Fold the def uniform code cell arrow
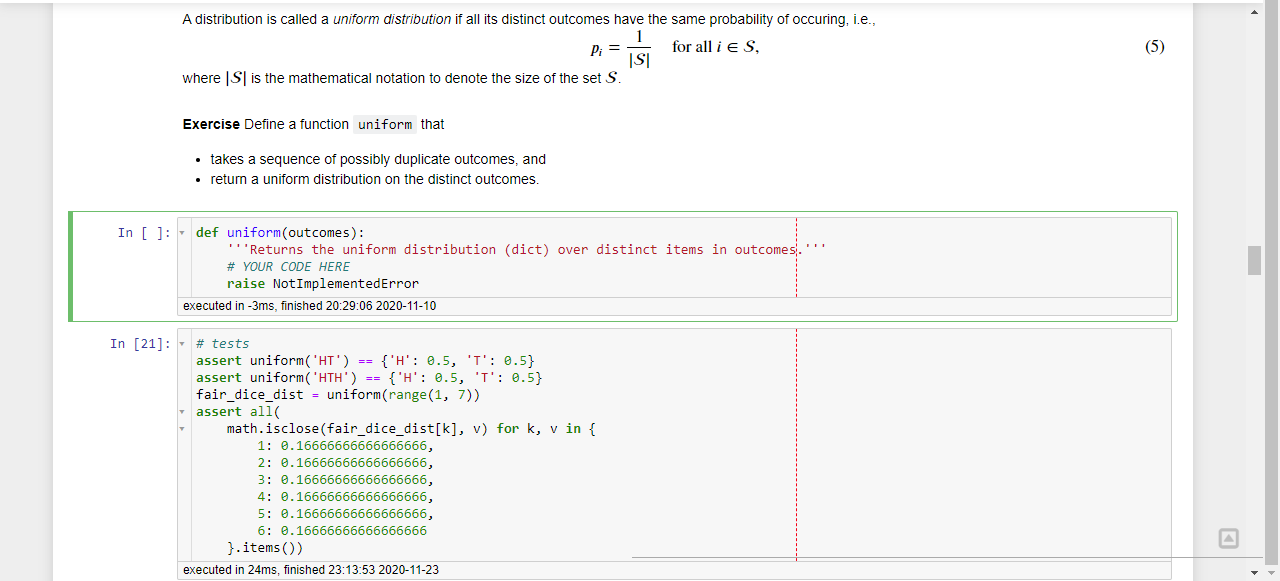Screen dimensions: 1280x581 [x=182, y=233]
